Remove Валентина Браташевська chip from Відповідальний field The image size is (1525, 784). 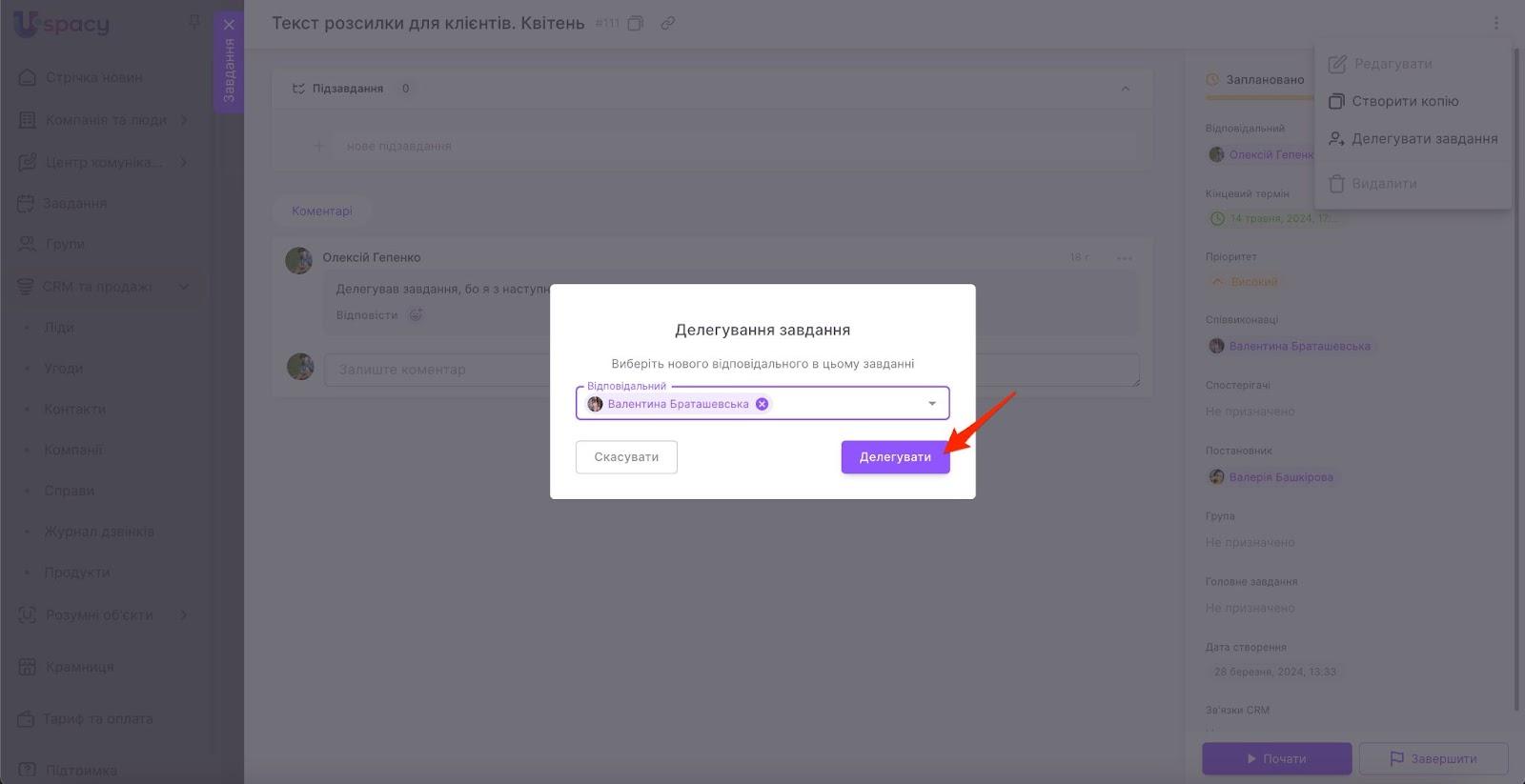tap(762, 404)
